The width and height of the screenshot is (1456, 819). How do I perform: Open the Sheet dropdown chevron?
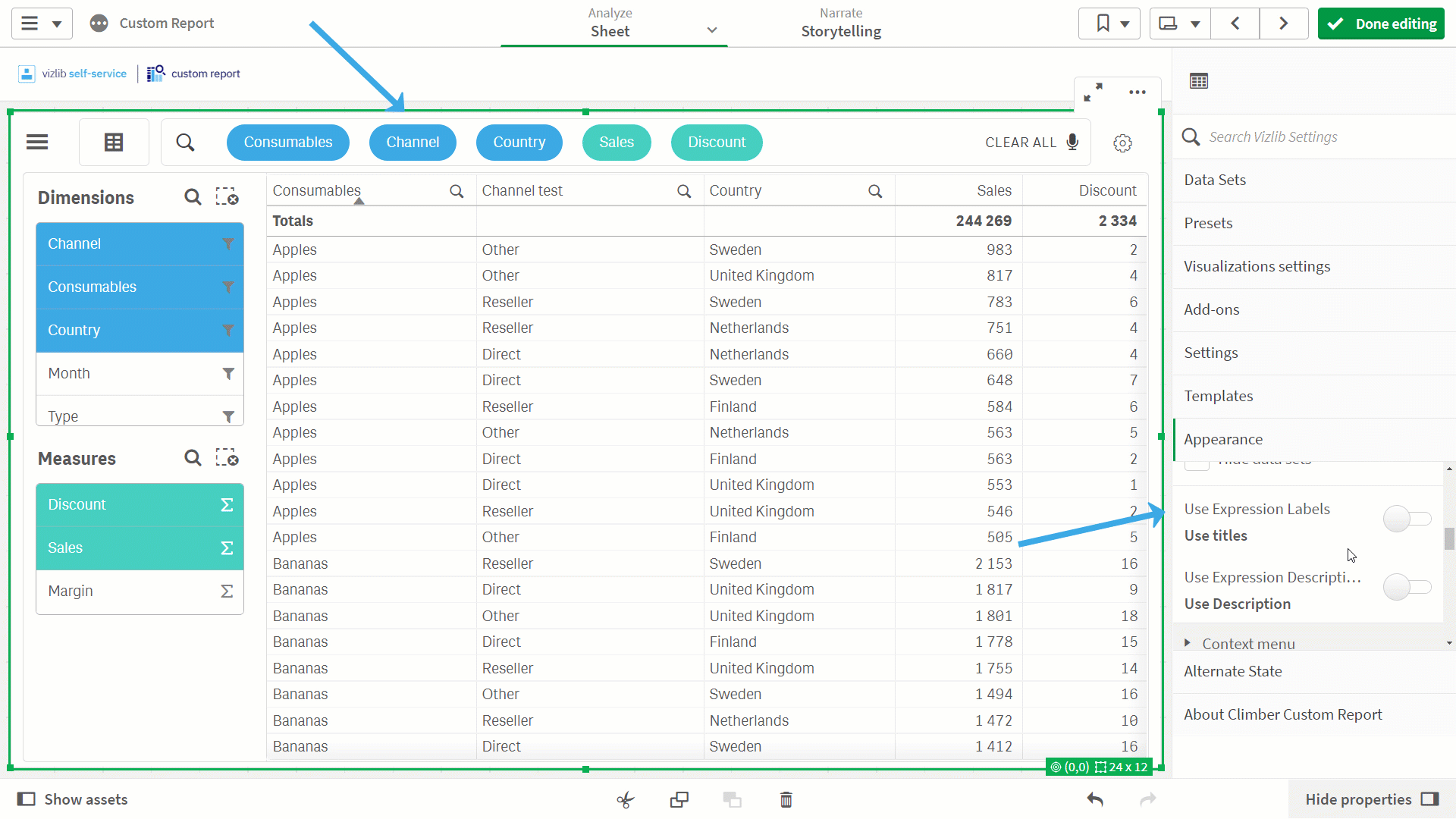coord(712,30)
